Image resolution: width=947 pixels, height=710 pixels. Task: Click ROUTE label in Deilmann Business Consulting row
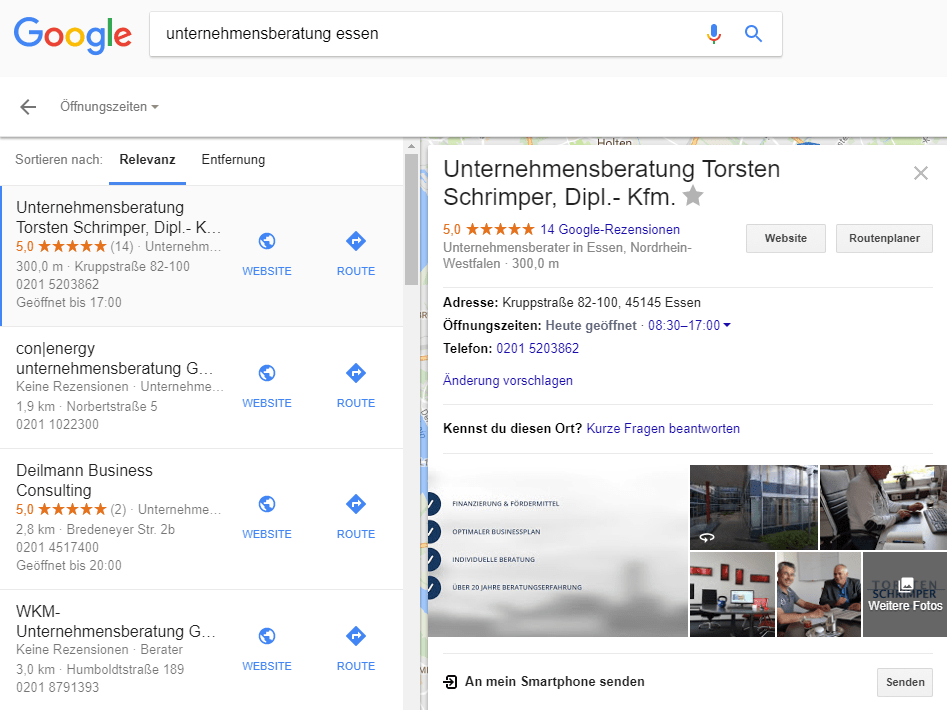(356, 534)
